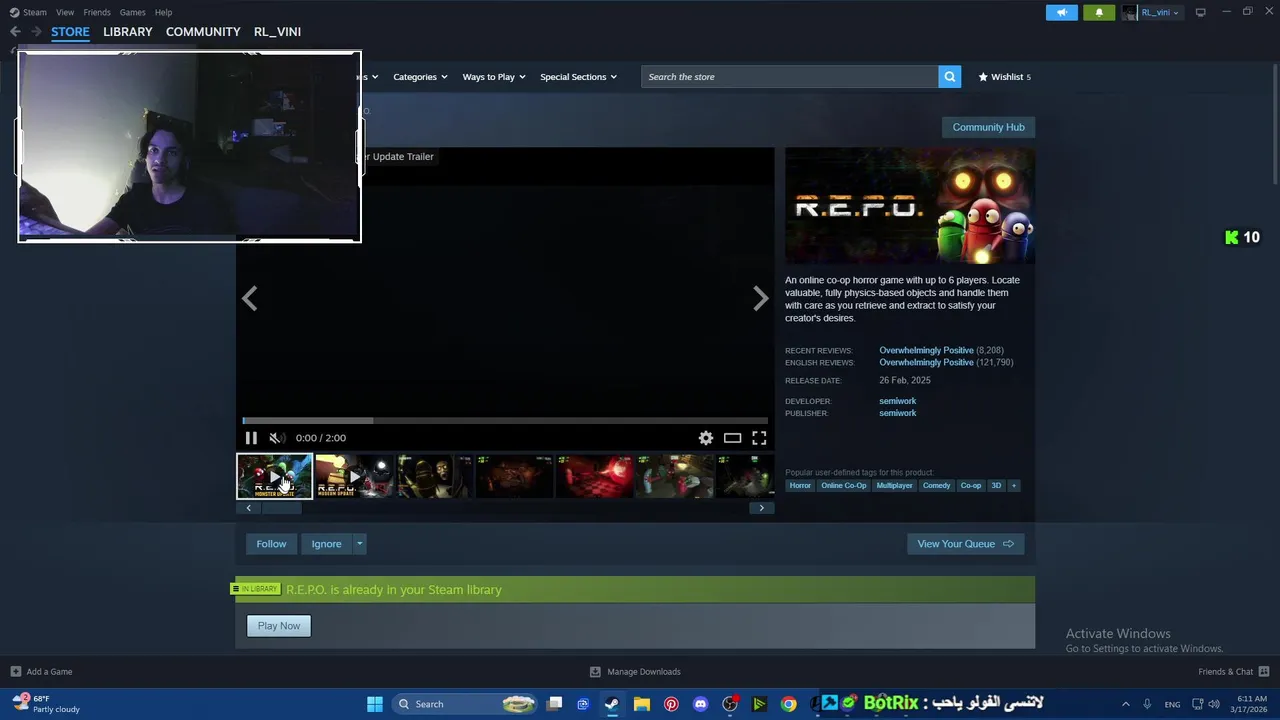The height and width of the screenshot is (720, 1280).
Task: Seek in the trailer progress bar
Action: pyautogui.click(x=505, y=421)
